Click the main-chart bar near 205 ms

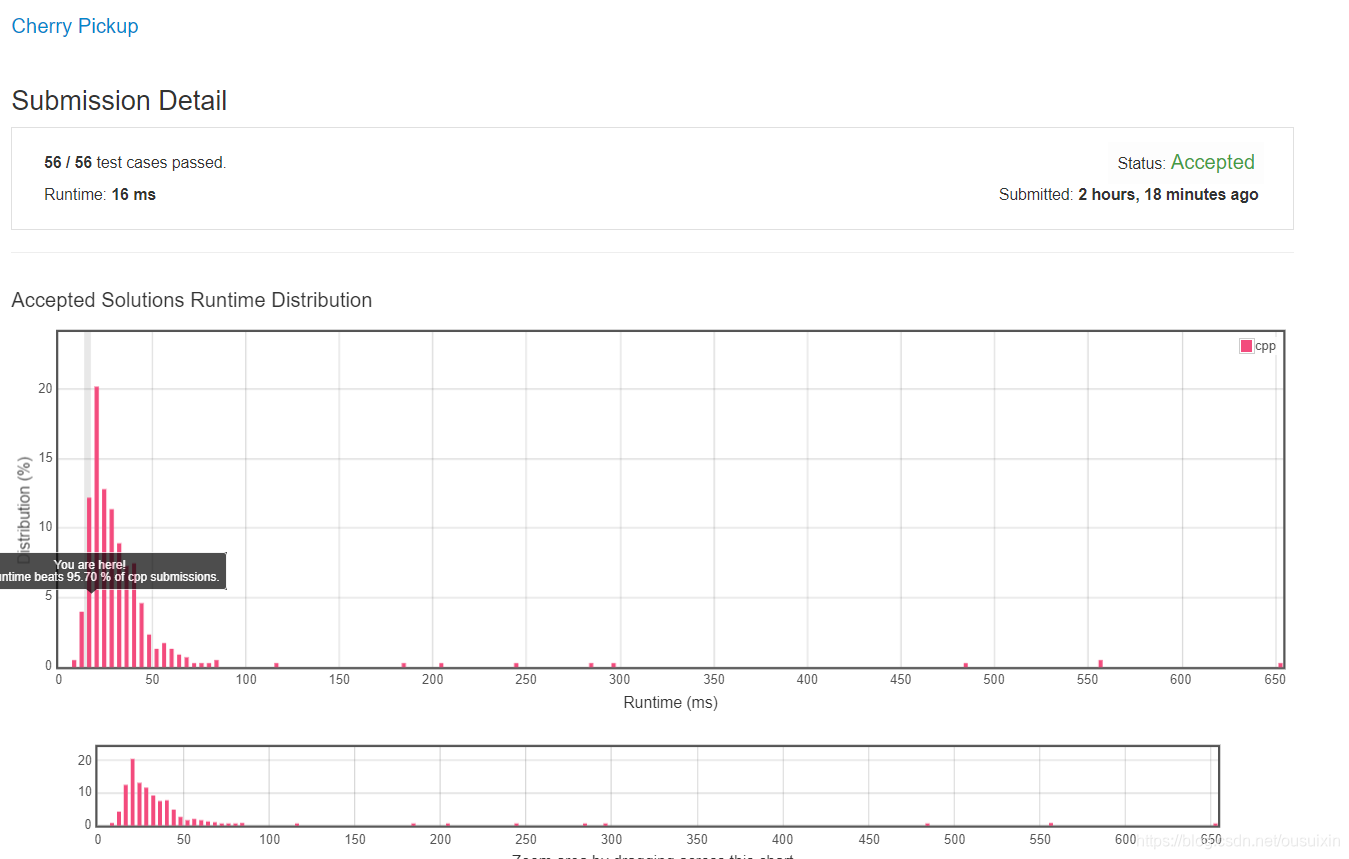pyautogui.click(x=441, y=665)
